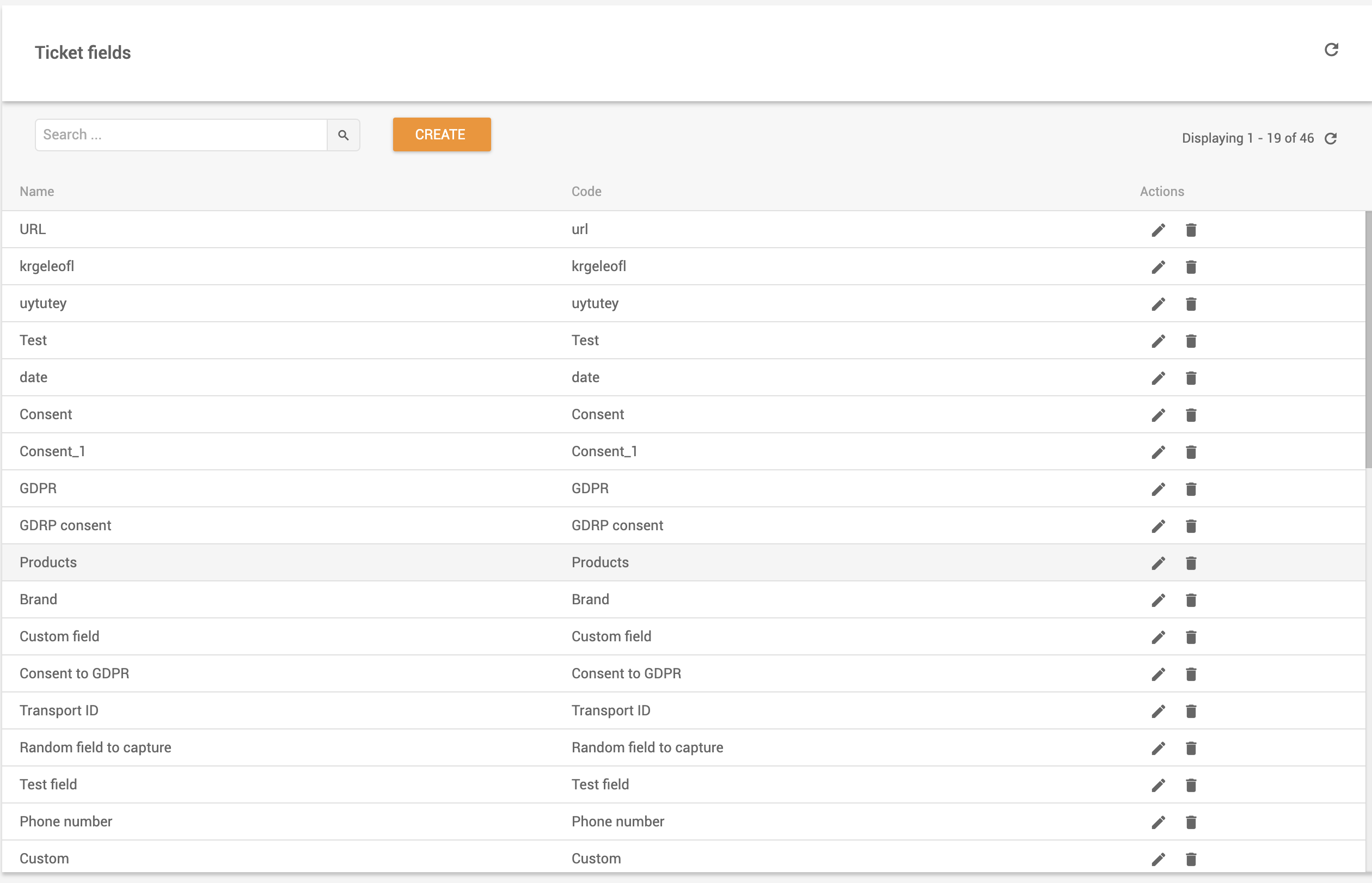Edit the Consent field
Image resolution: width=1372 pixels, height=883 pixels.
pos(1158,415)
